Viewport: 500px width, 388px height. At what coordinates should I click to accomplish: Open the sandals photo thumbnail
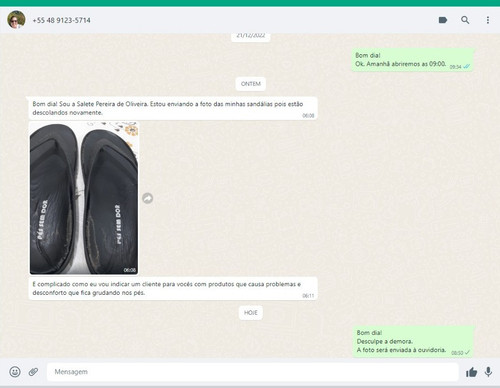84,198
